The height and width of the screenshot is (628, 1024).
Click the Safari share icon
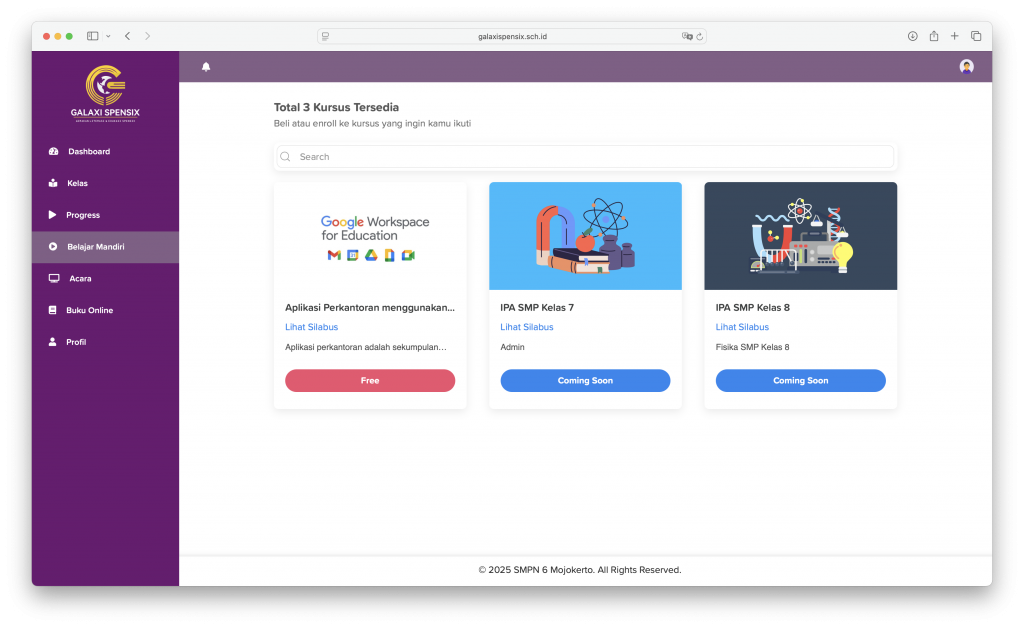click(934, 36)
